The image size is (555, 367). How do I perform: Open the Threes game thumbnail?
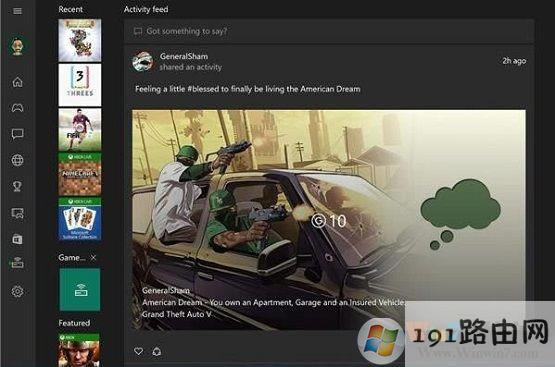point(80,85)
